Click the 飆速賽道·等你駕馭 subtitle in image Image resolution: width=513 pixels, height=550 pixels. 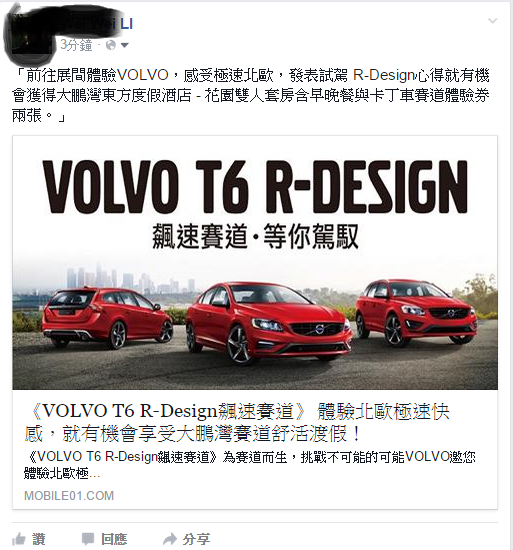tap(255, 236)
